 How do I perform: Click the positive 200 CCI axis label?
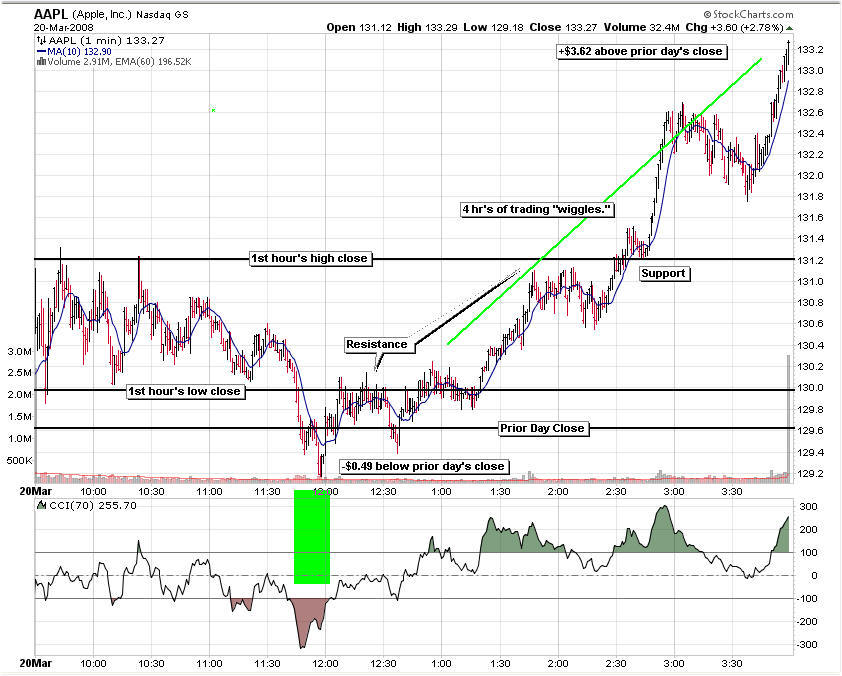coord(809,529)
